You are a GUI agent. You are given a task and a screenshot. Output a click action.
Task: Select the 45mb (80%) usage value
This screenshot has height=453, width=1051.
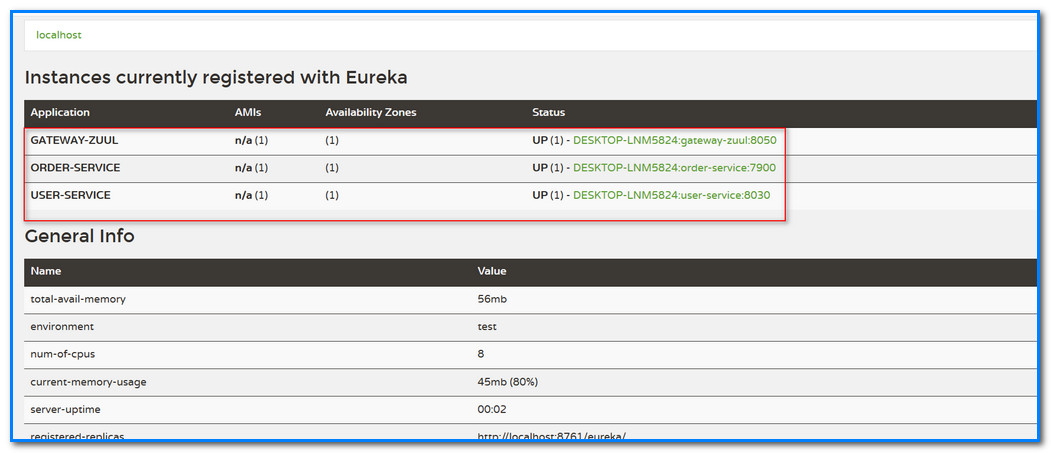pyautogui.click(x=507, y=382)
